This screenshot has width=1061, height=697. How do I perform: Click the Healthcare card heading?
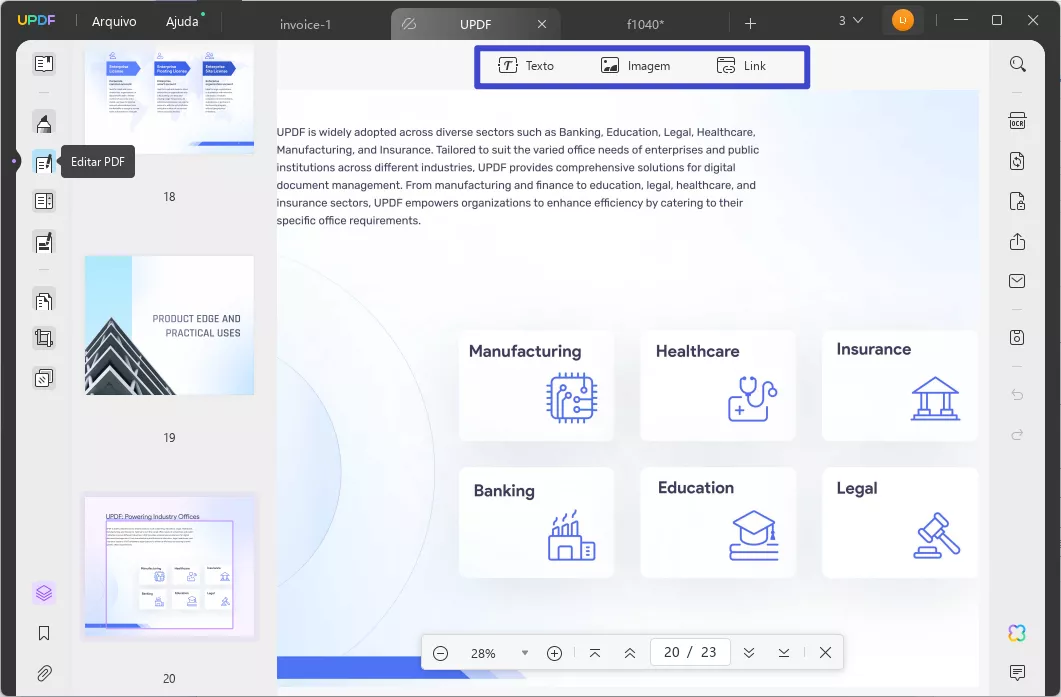tap(698, 351)
